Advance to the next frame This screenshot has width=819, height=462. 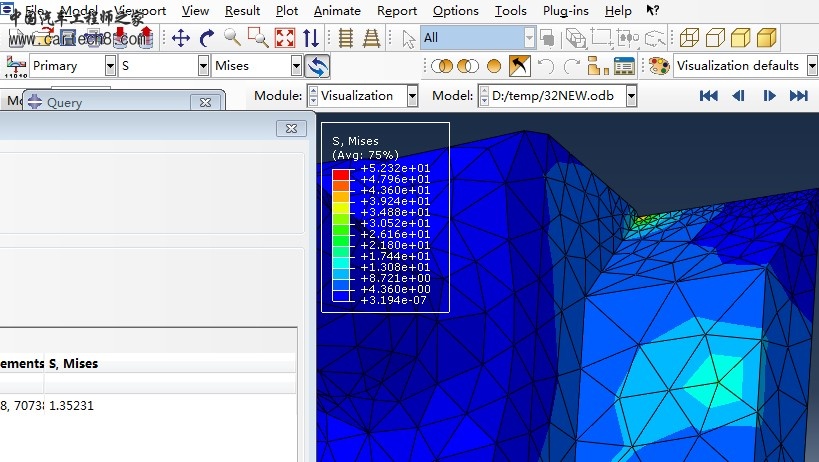click(769, 96)
